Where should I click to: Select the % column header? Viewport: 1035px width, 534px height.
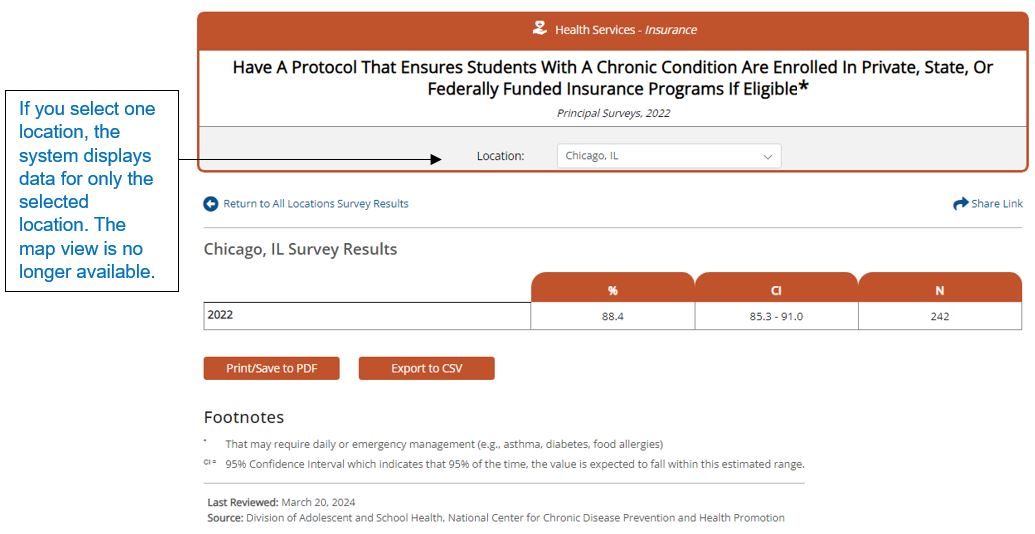coord(613,288)
